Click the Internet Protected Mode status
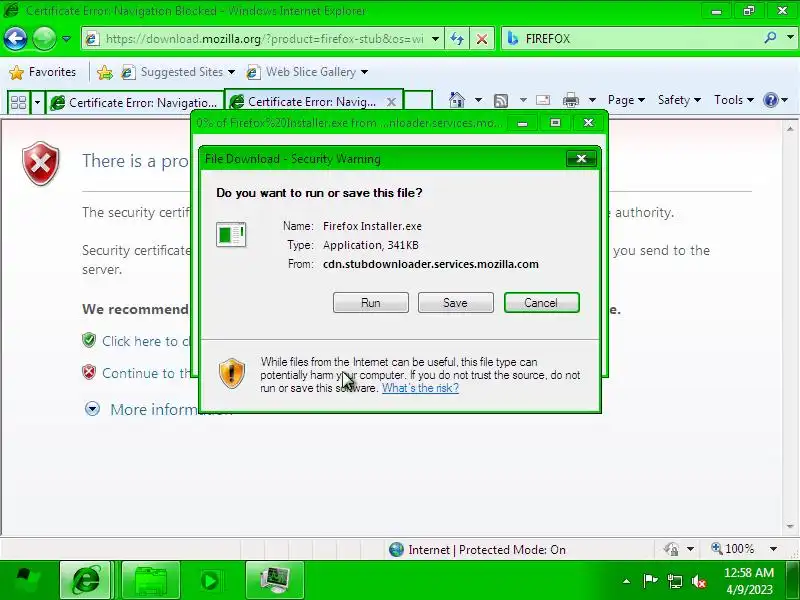Screen dimensions: 800x600 click(487, 550)
